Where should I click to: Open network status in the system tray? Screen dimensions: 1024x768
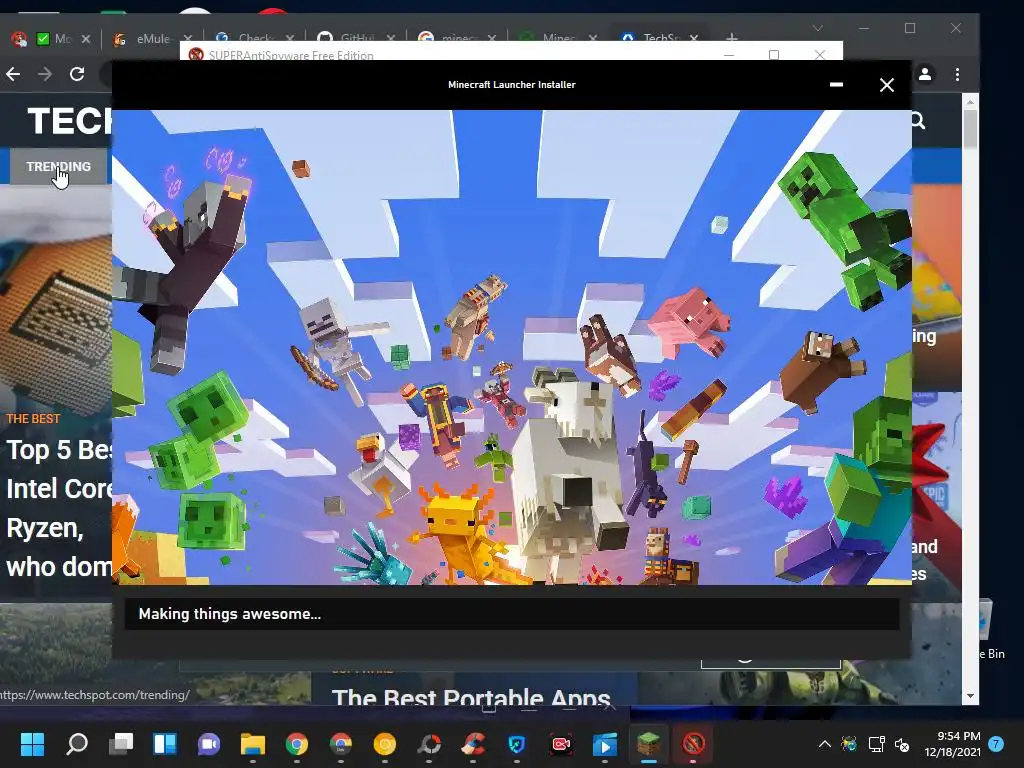pyautogui.click(x=876, y=744)
